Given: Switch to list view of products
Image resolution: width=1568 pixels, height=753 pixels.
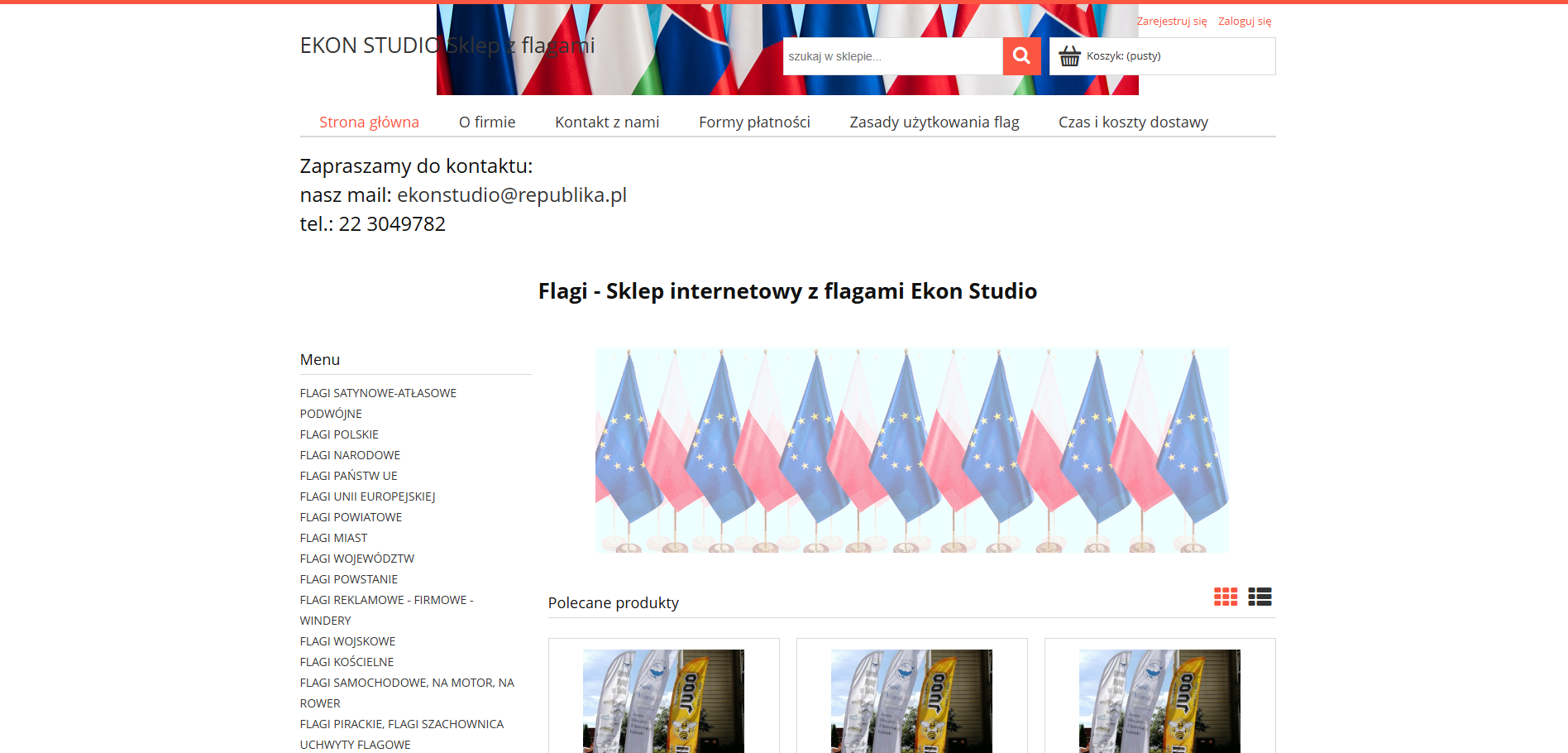Looking at the screenshot, I should click(x=1259, y=597).
